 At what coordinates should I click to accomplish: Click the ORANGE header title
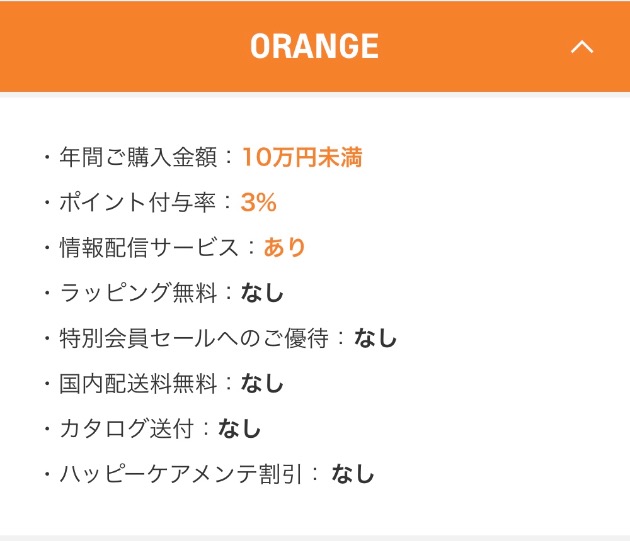(x=314, y=46)
